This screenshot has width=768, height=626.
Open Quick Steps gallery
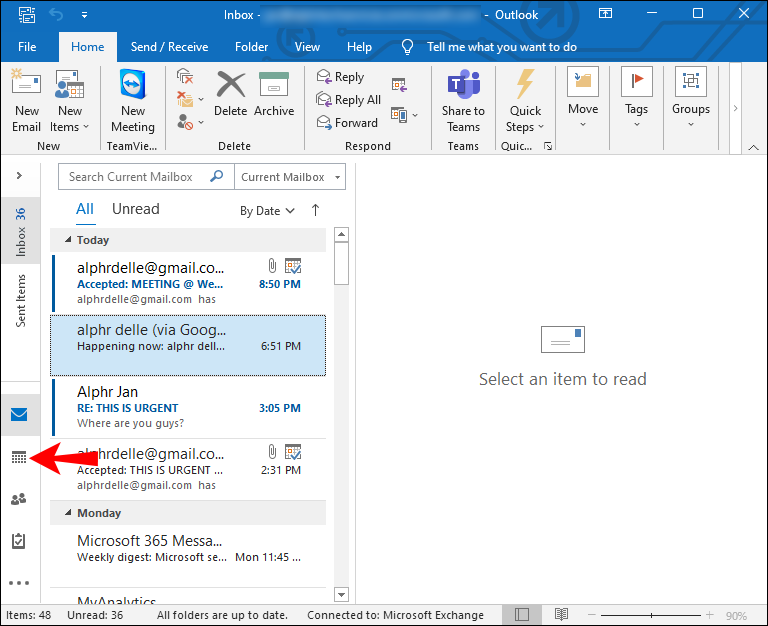(525, 101)
